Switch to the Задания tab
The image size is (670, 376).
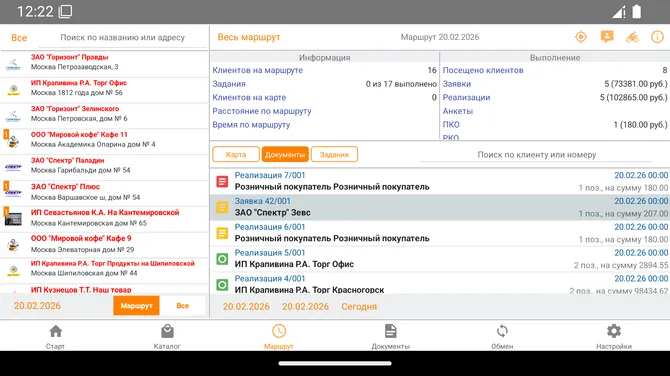coord(334,154)
